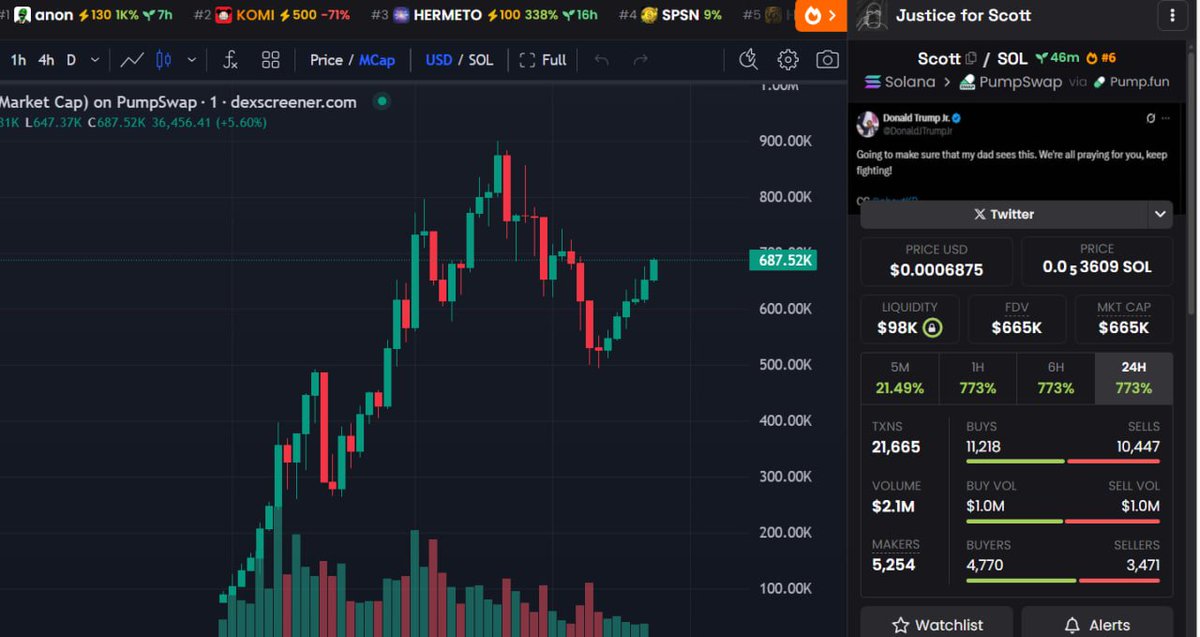Expand the Twitter links chevron
1200x637 pixels.
tap(1160, 214)
